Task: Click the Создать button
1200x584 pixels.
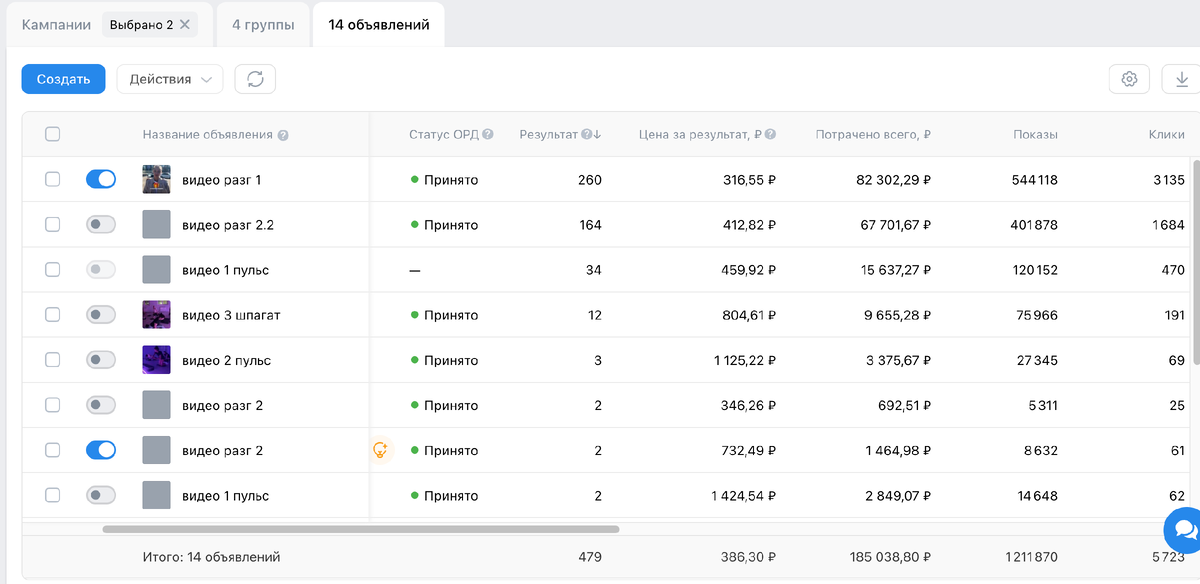Action: point(64,79)
